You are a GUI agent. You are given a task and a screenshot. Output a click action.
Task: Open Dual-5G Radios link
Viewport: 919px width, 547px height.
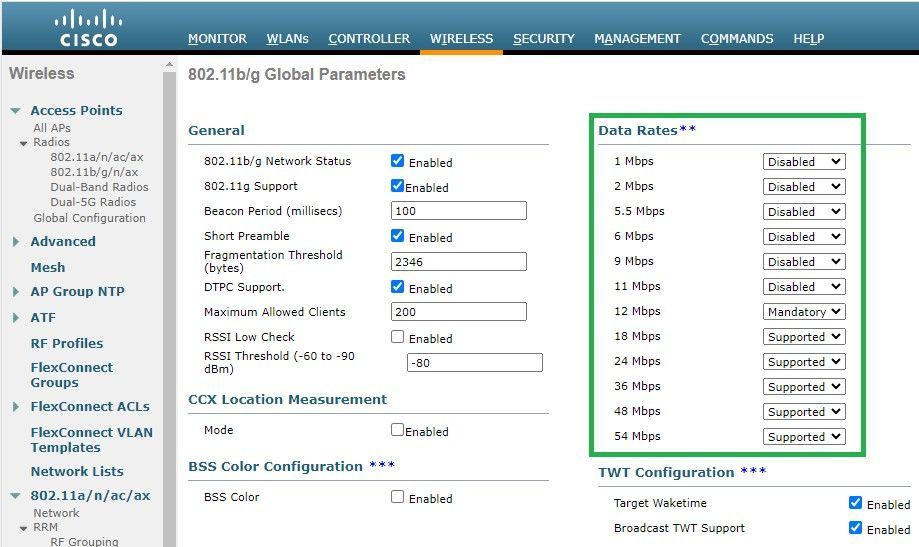[x=93, y=202]
